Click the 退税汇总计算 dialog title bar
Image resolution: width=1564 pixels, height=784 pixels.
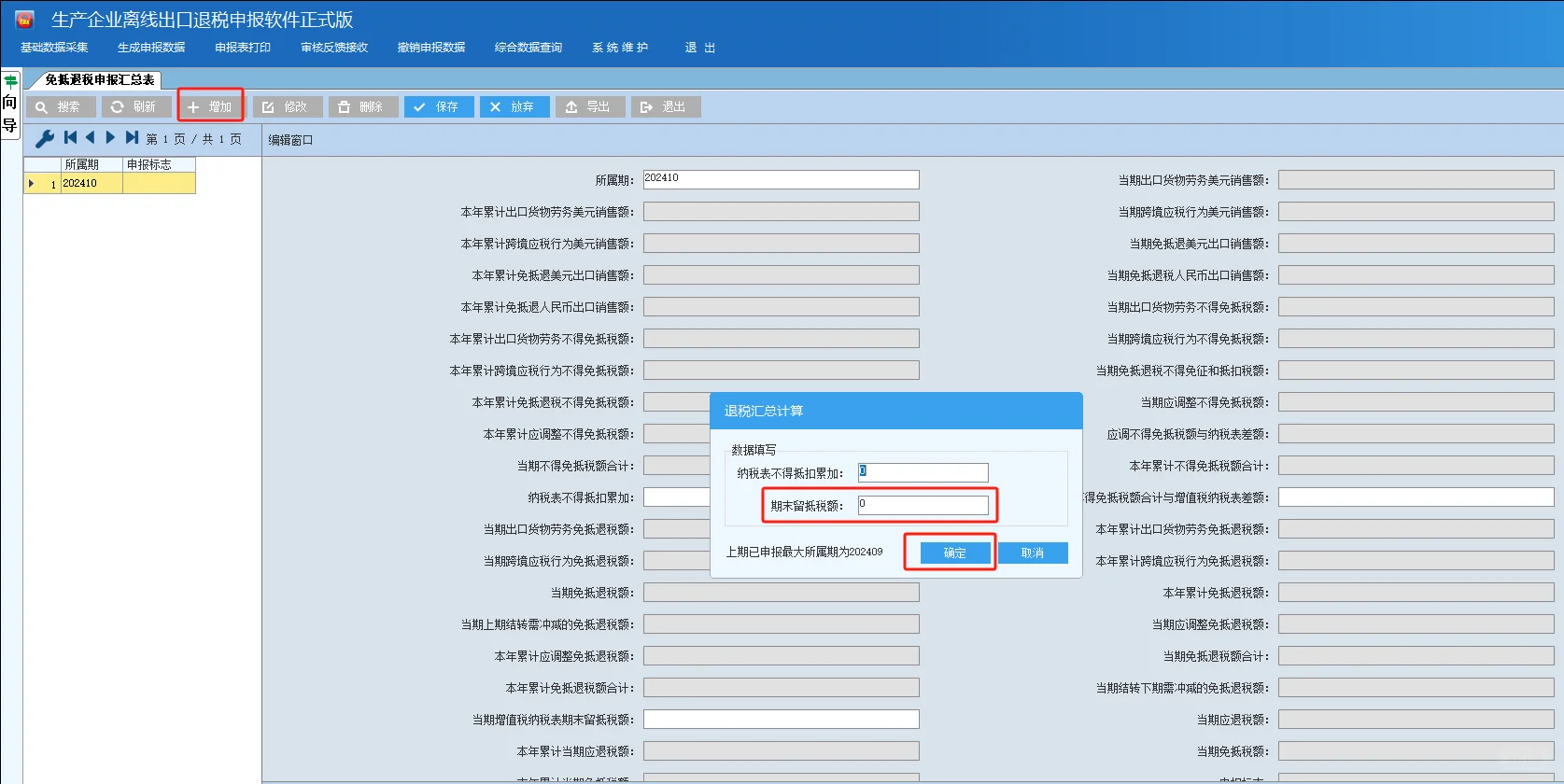896,411
